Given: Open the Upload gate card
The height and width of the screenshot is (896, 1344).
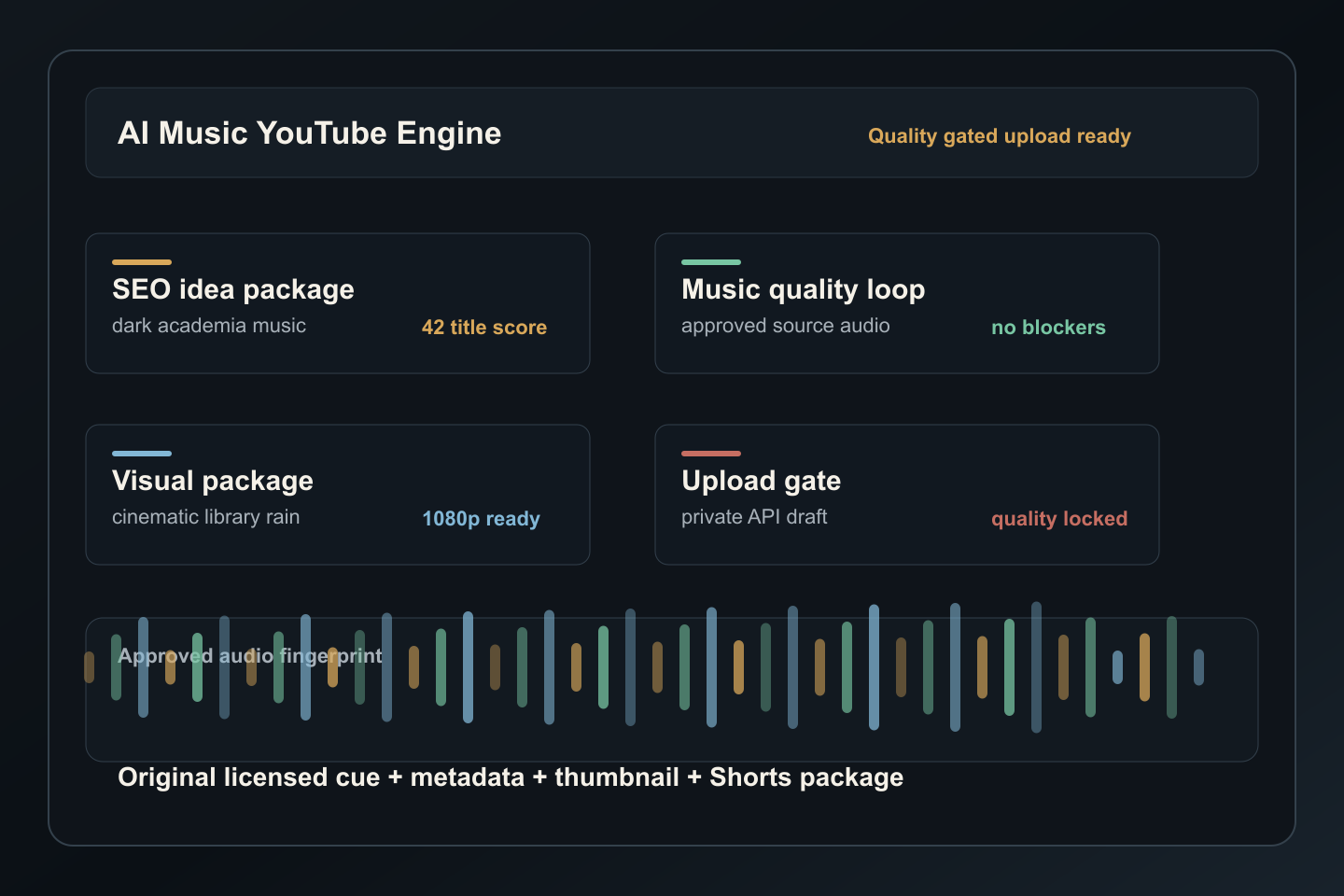Looking at the screenshot, I should click(x=907, y=495).
